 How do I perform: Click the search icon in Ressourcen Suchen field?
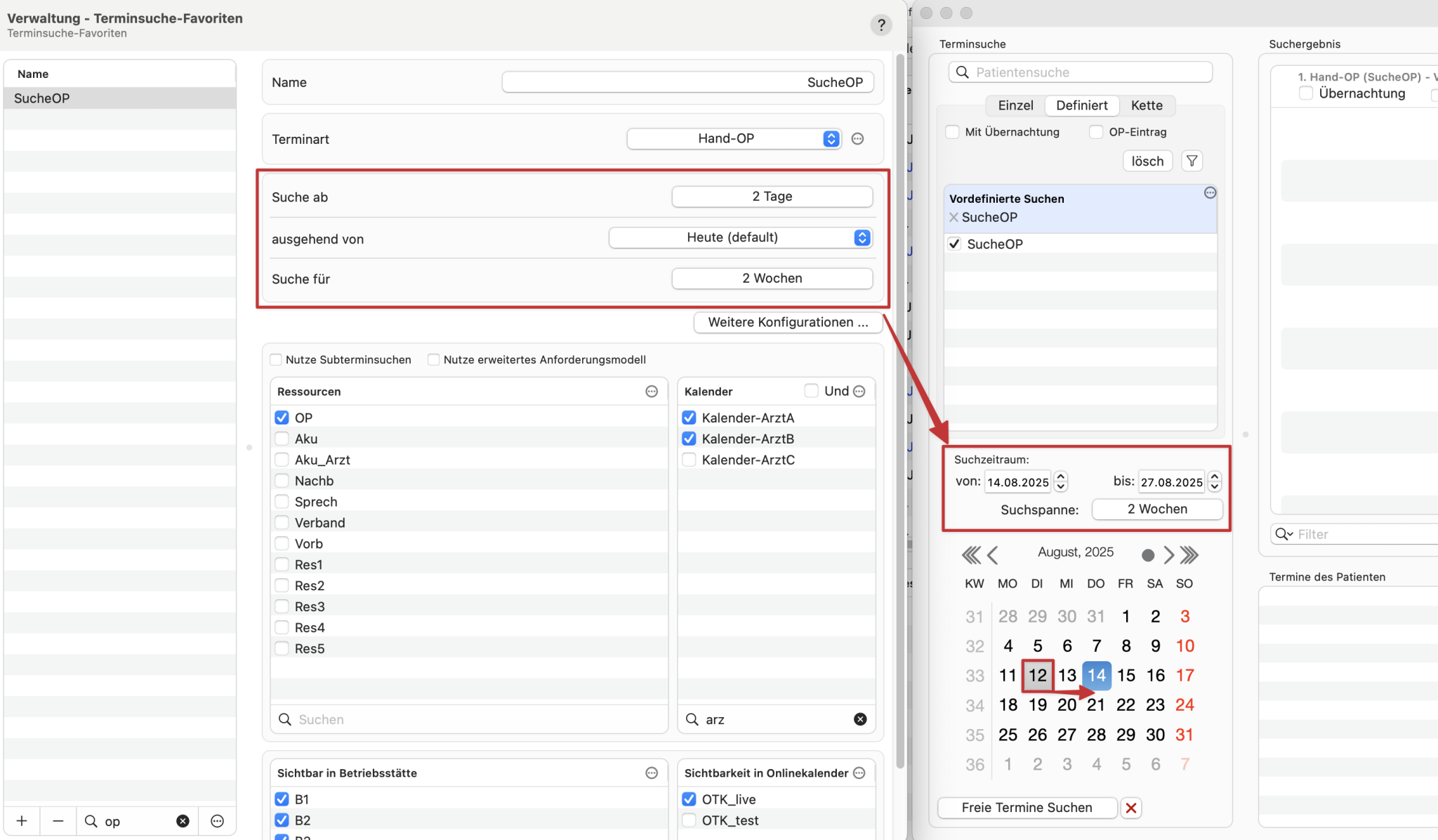(285, 719)
